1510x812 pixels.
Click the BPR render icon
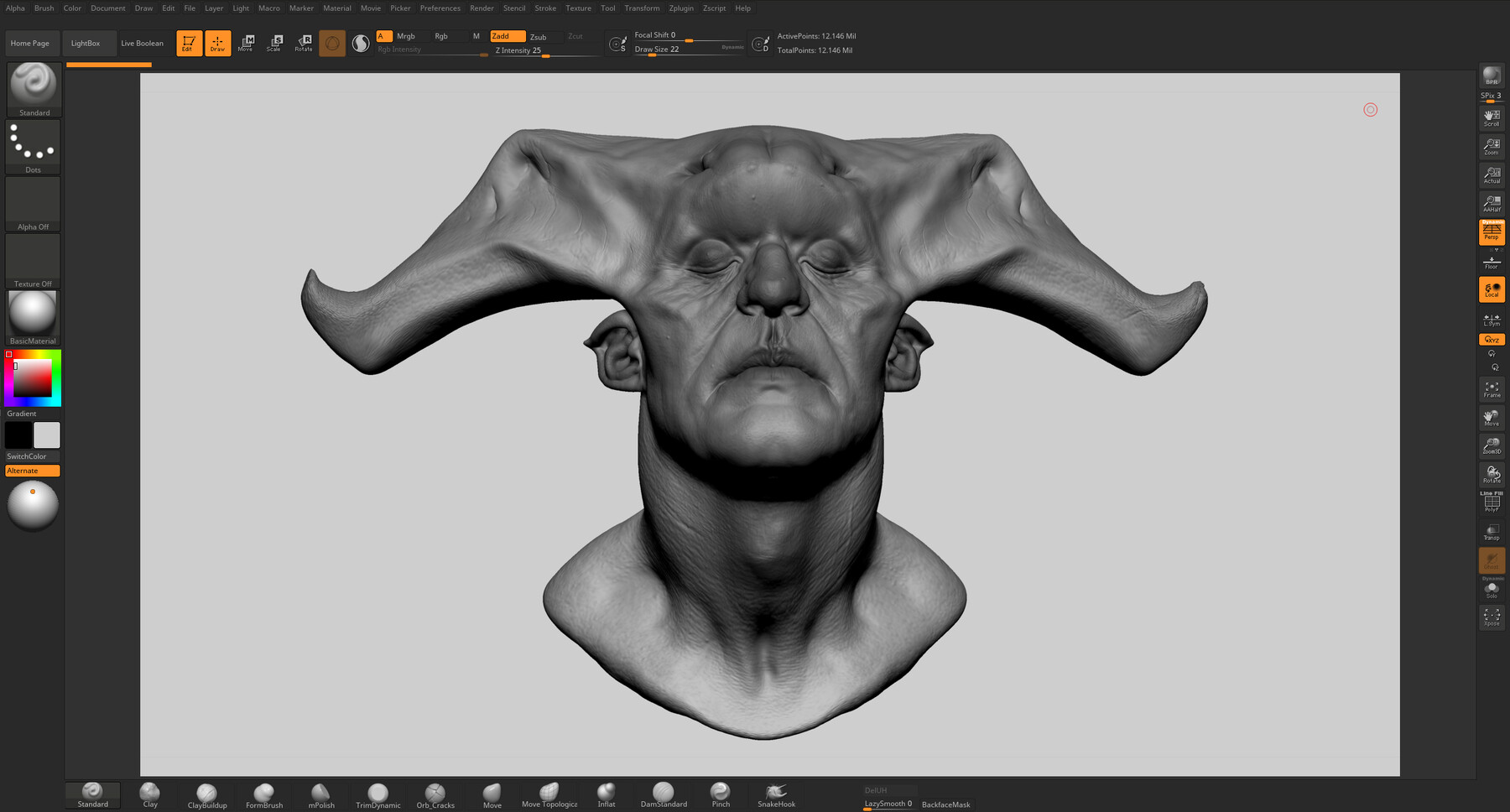point(1492,76)
